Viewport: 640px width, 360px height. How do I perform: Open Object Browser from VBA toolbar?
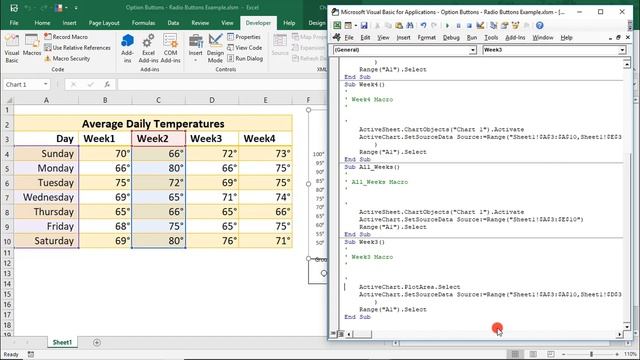516,25
